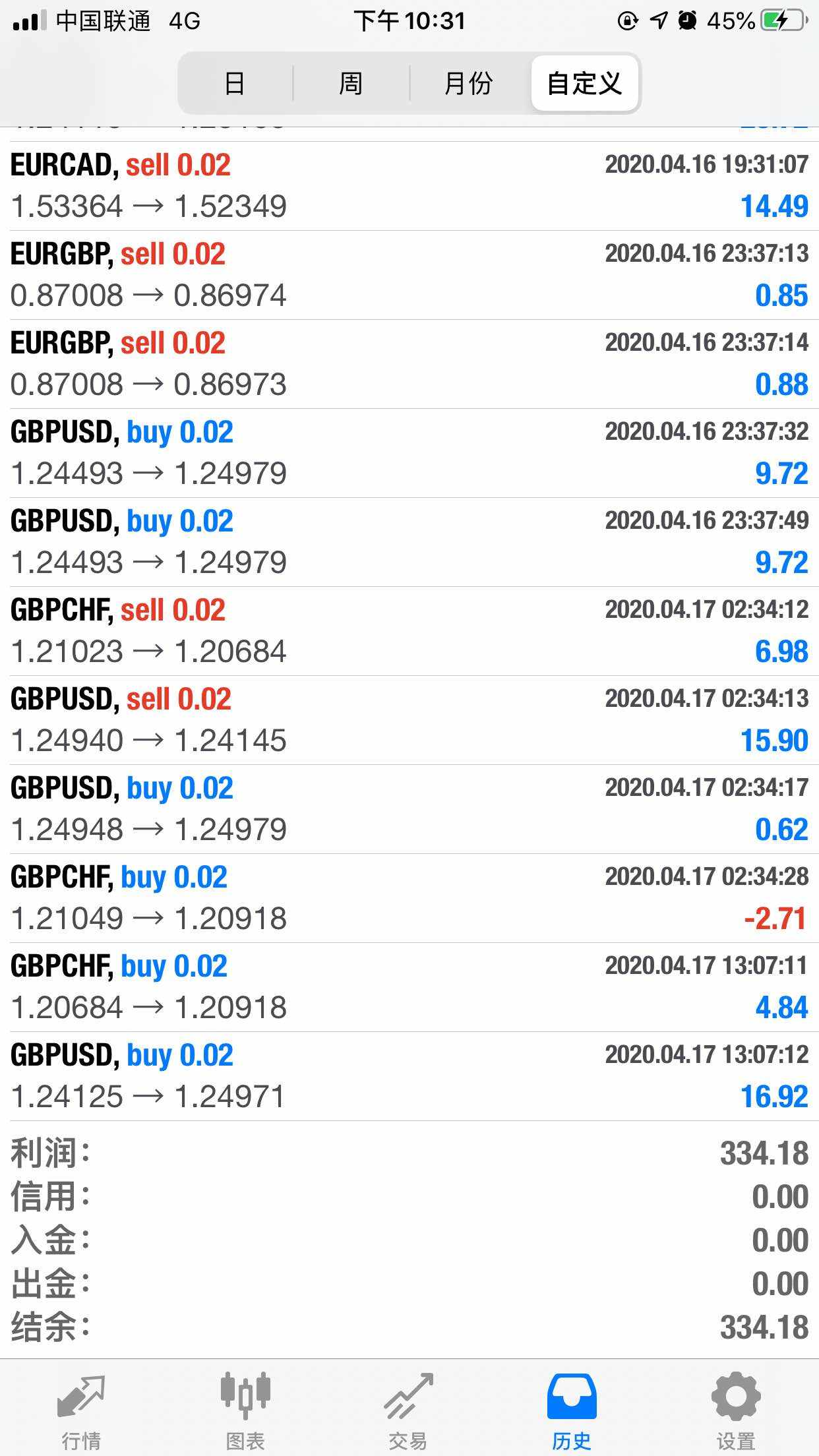Switch to the 周 week period tab
This screenshot has width=819, height=1456.
pyautogui.click(x=351, y=84)
